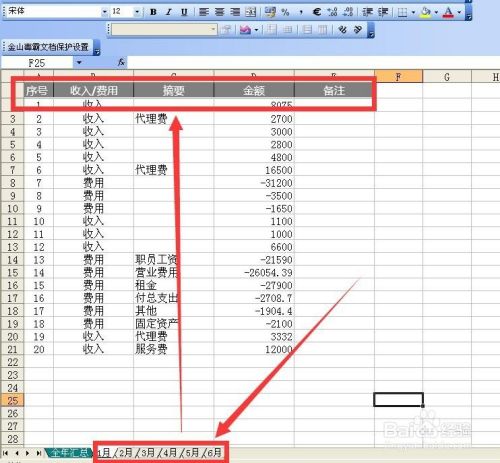Viewport: 500px width, 463px height.
Task: Open borders dropdown arrow
Action: [413, 13]
